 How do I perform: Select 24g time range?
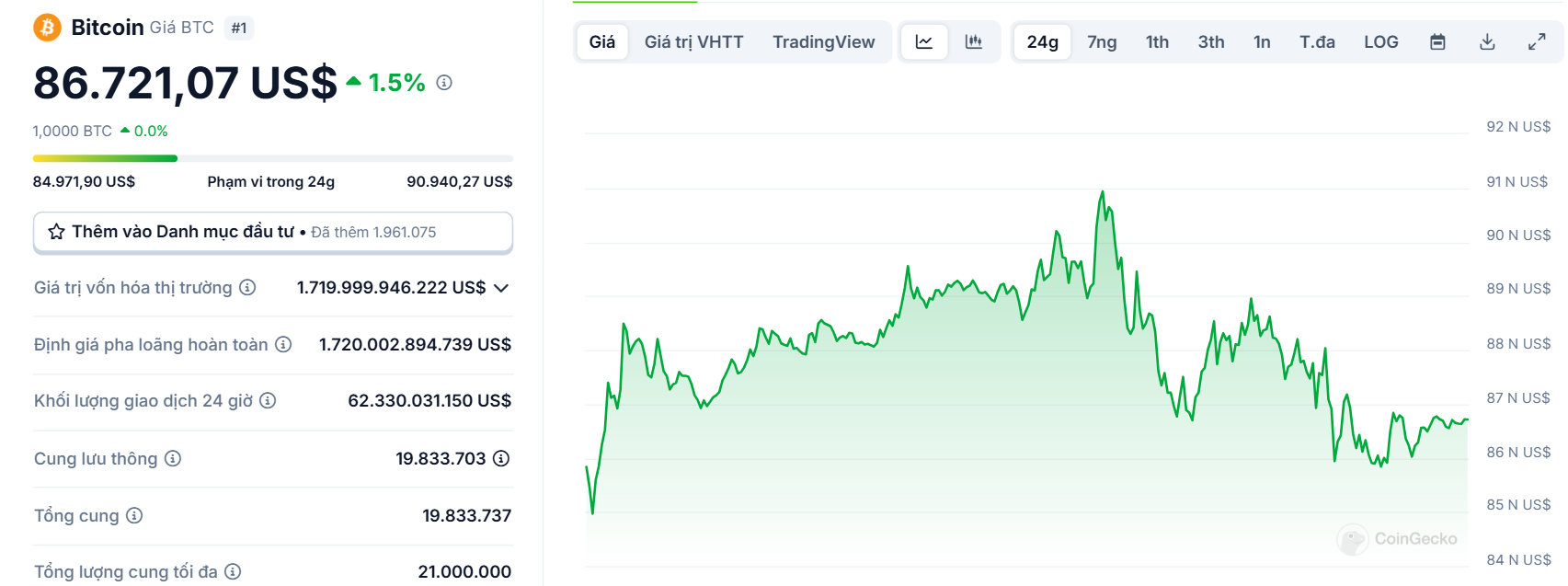click(x=1043, y=41)
